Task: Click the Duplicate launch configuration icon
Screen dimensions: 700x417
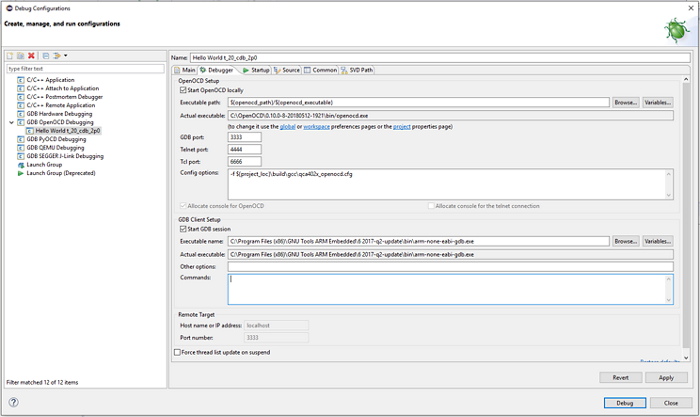Action: [21, 56]
